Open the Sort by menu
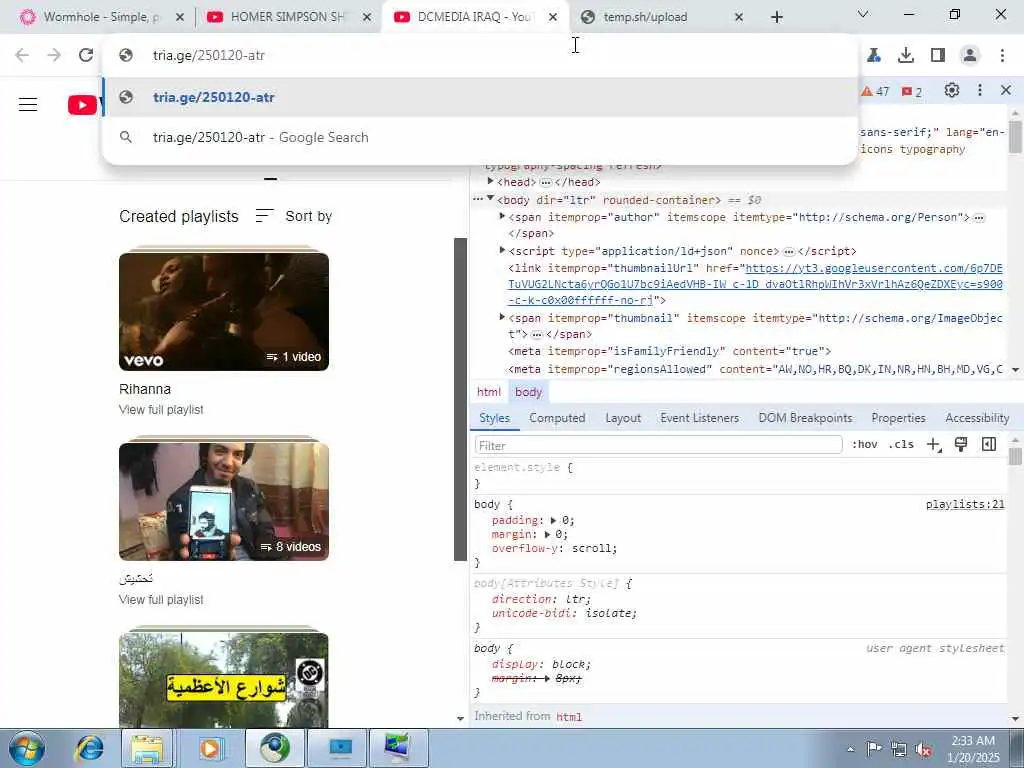This screenshot has height=768, width=1024. click(294, 216)
